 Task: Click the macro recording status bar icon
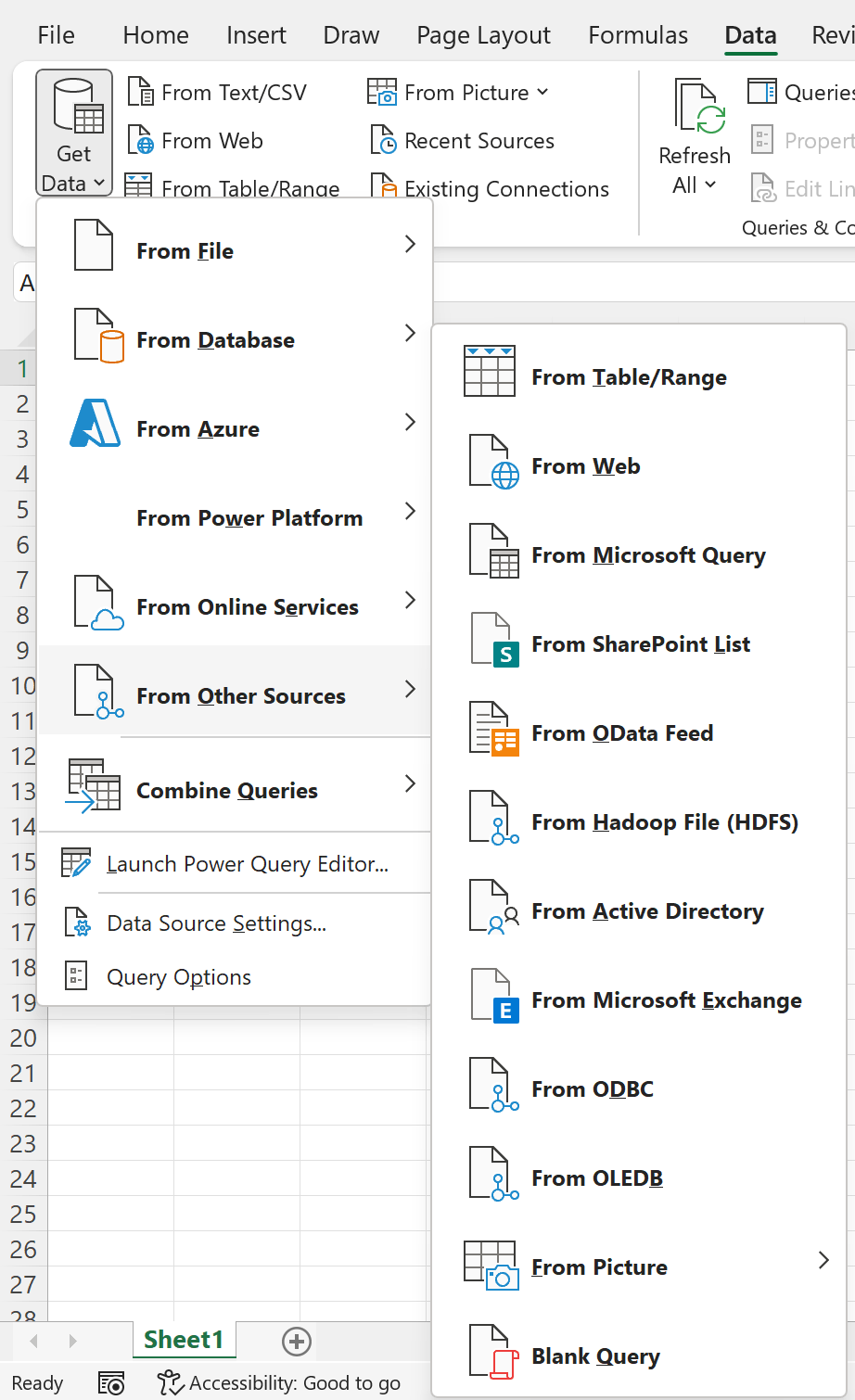coord(111,1383)
